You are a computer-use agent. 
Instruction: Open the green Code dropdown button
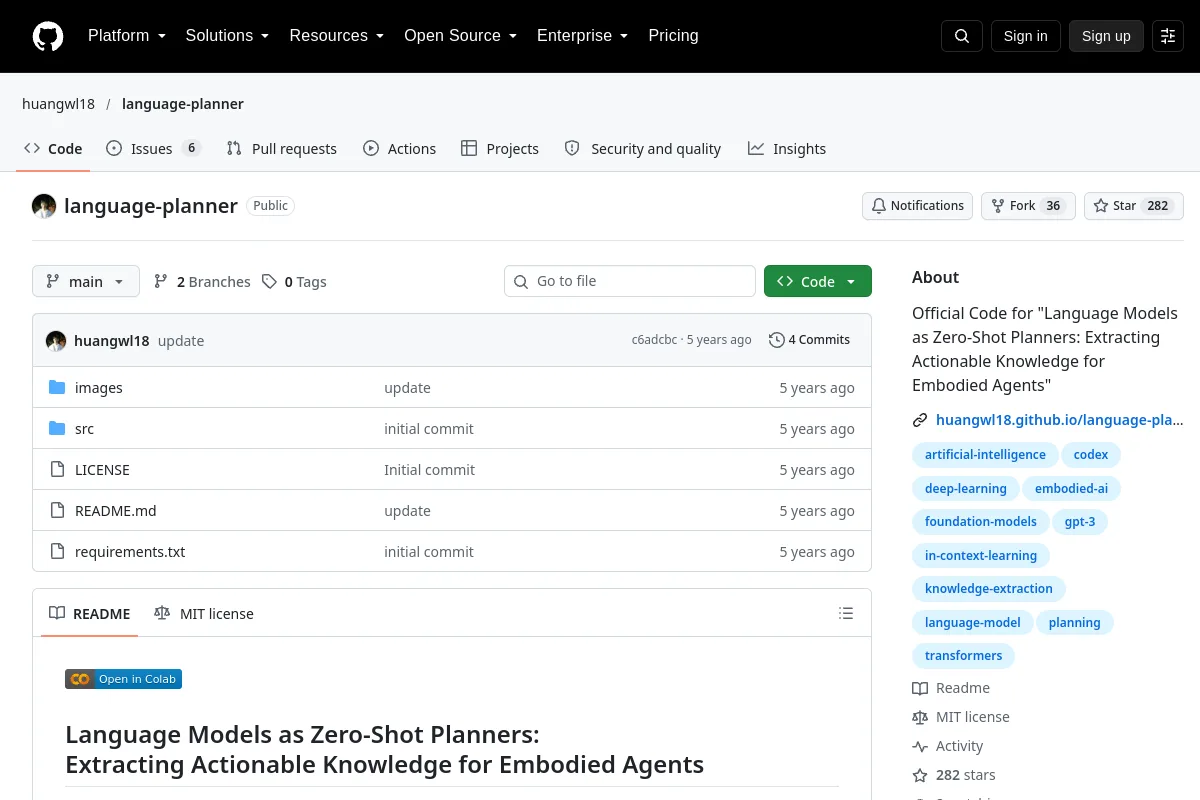[818, 282]
